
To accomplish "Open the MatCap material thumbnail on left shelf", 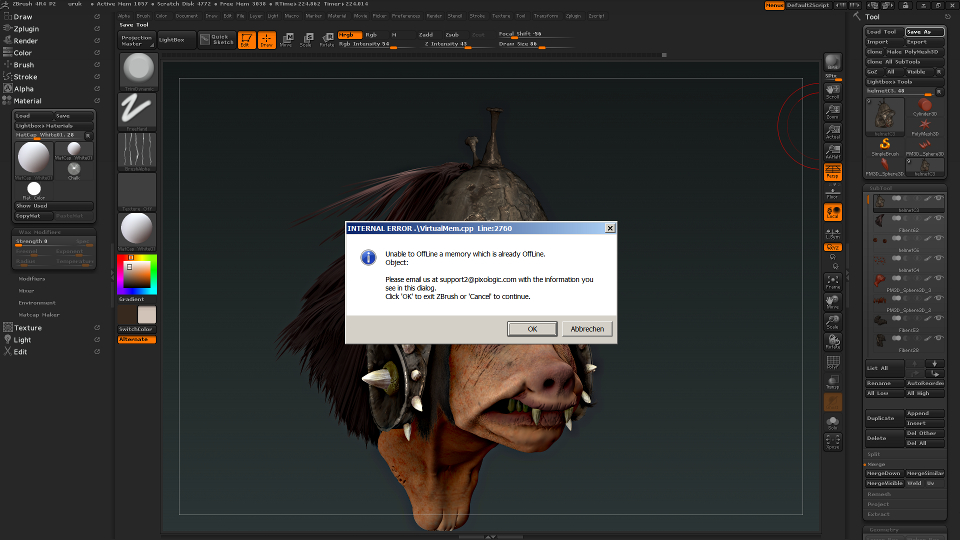I will (138, 231).
